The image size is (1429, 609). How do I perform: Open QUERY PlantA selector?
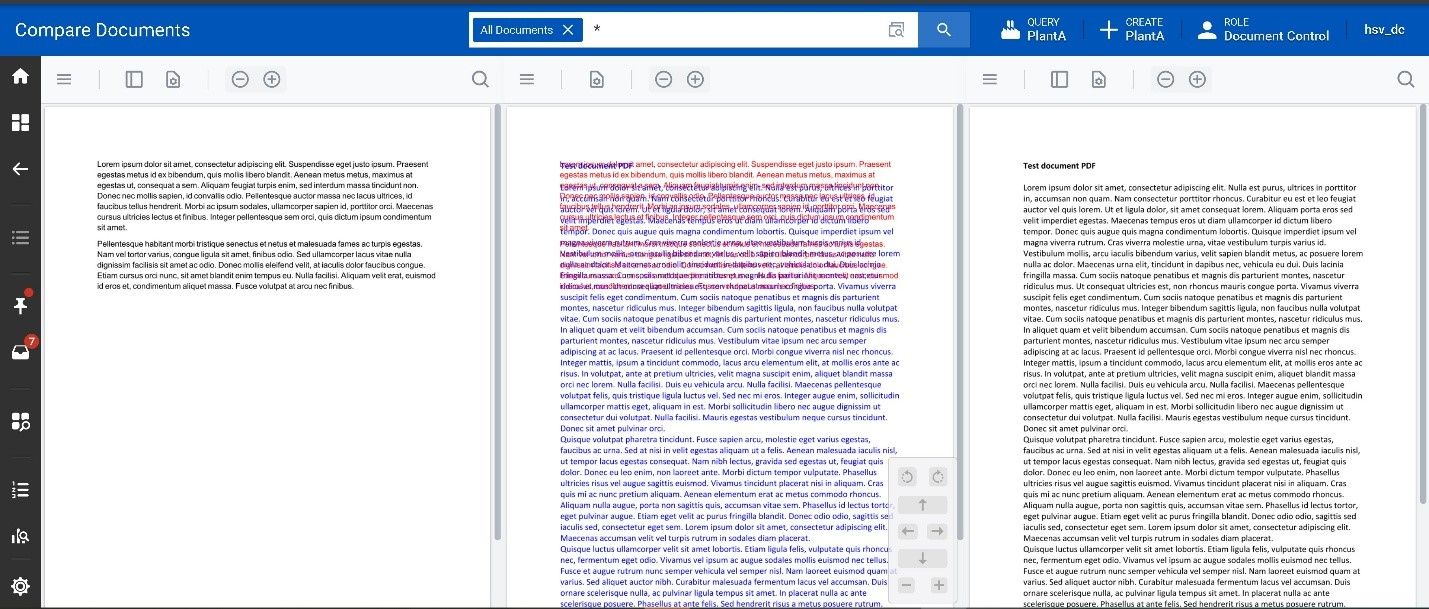pyautogui.click(x=1034, y=29)
